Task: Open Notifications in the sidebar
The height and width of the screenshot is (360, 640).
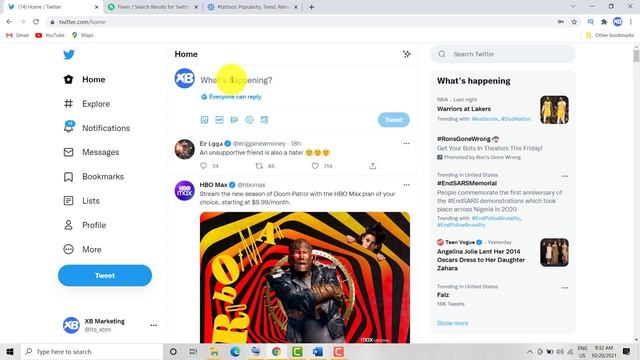Action: tap(97, 128)
